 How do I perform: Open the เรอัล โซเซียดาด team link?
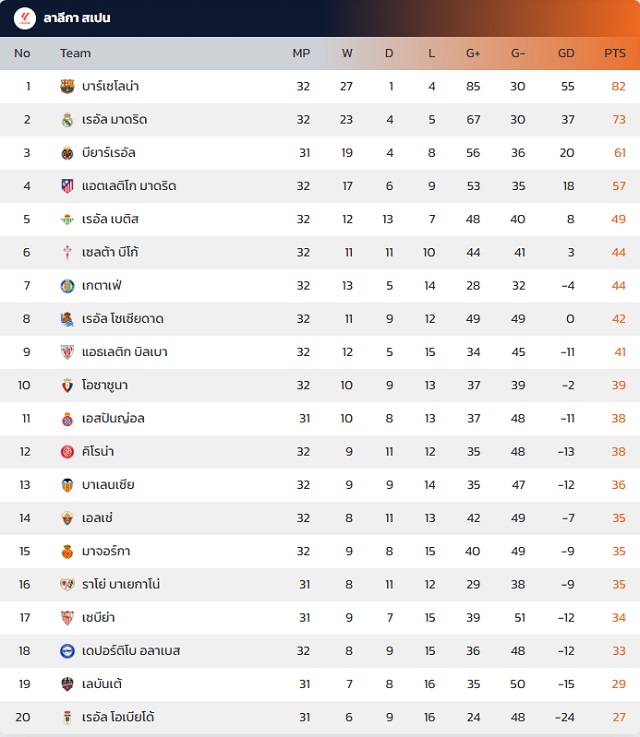pos(122,319)
